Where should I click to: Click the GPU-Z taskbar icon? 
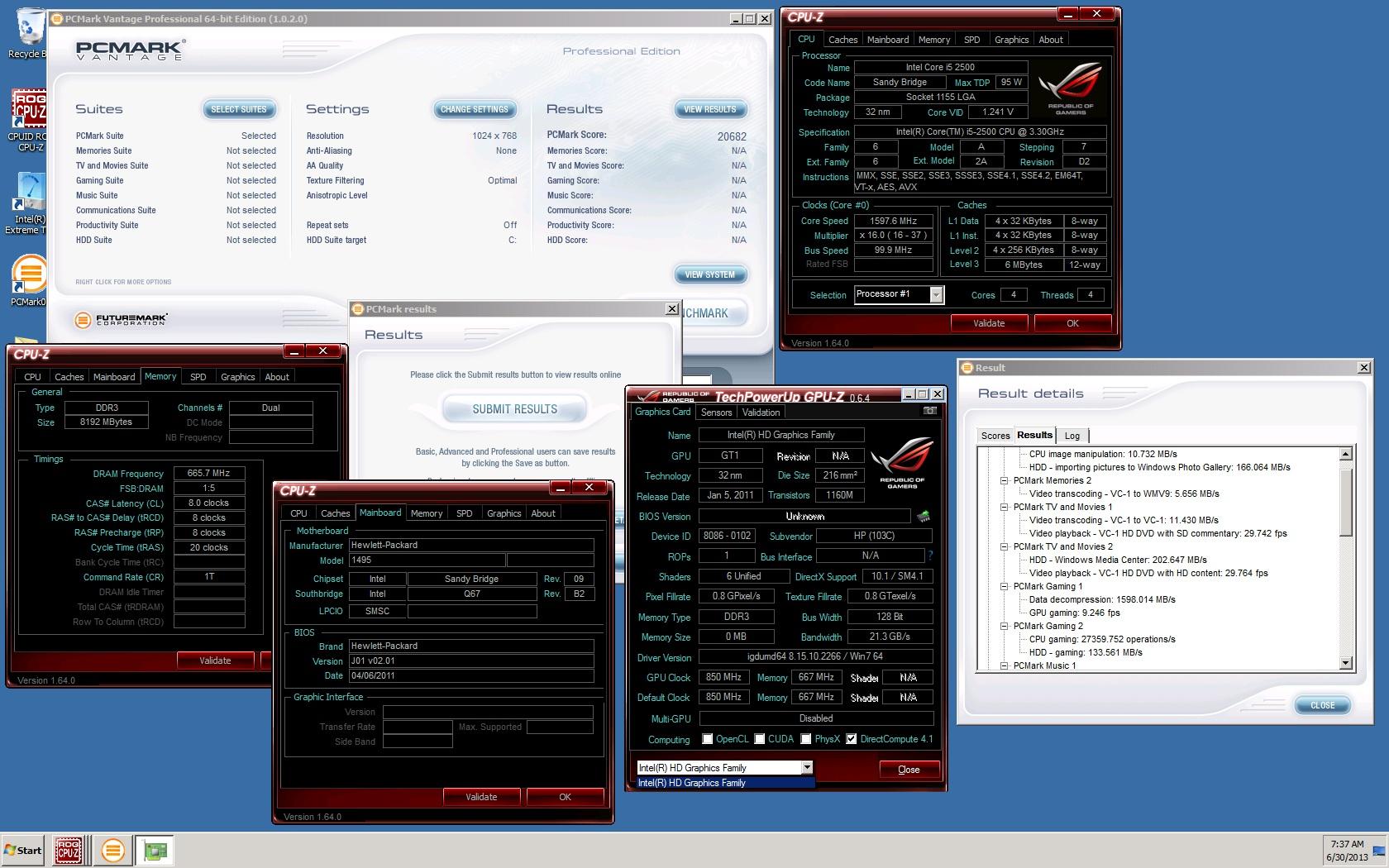[x=155, y=850]
